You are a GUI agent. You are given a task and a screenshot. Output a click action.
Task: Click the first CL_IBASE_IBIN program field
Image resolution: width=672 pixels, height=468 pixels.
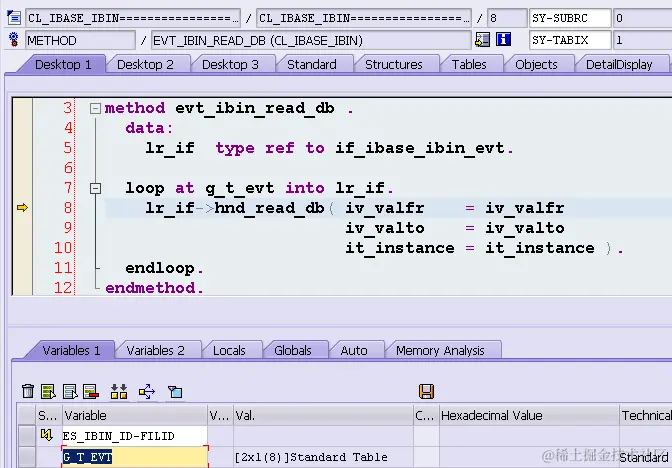click(133, 18)
